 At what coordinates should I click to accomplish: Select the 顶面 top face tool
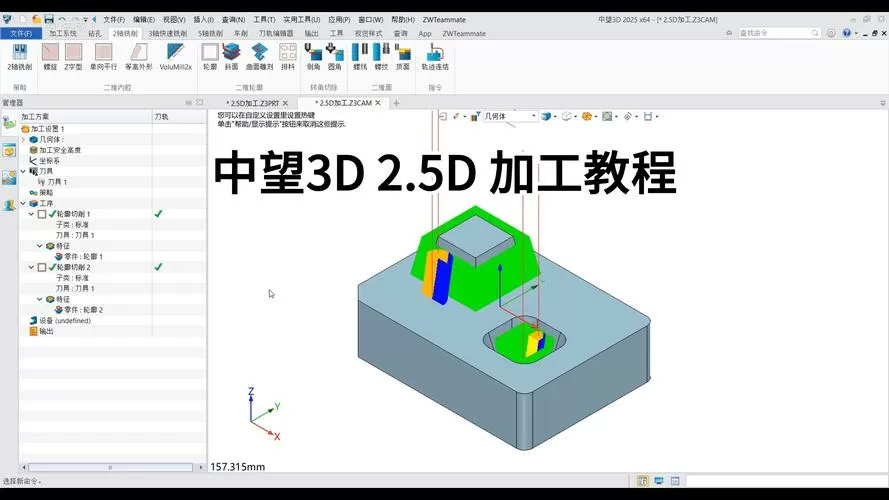pyautogui.click(x=403, y=57)
